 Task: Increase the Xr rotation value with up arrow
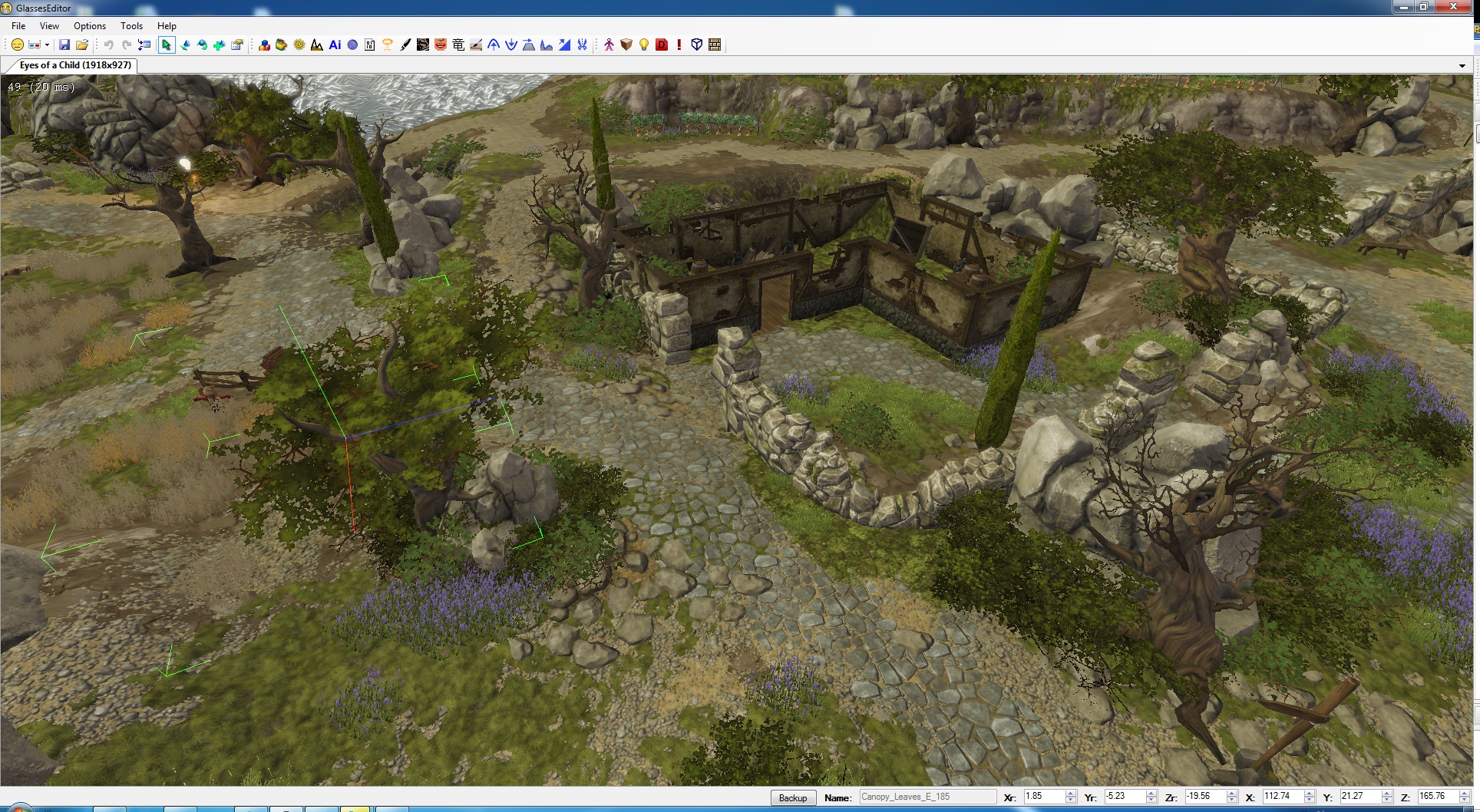click(x=1071, y=793)
